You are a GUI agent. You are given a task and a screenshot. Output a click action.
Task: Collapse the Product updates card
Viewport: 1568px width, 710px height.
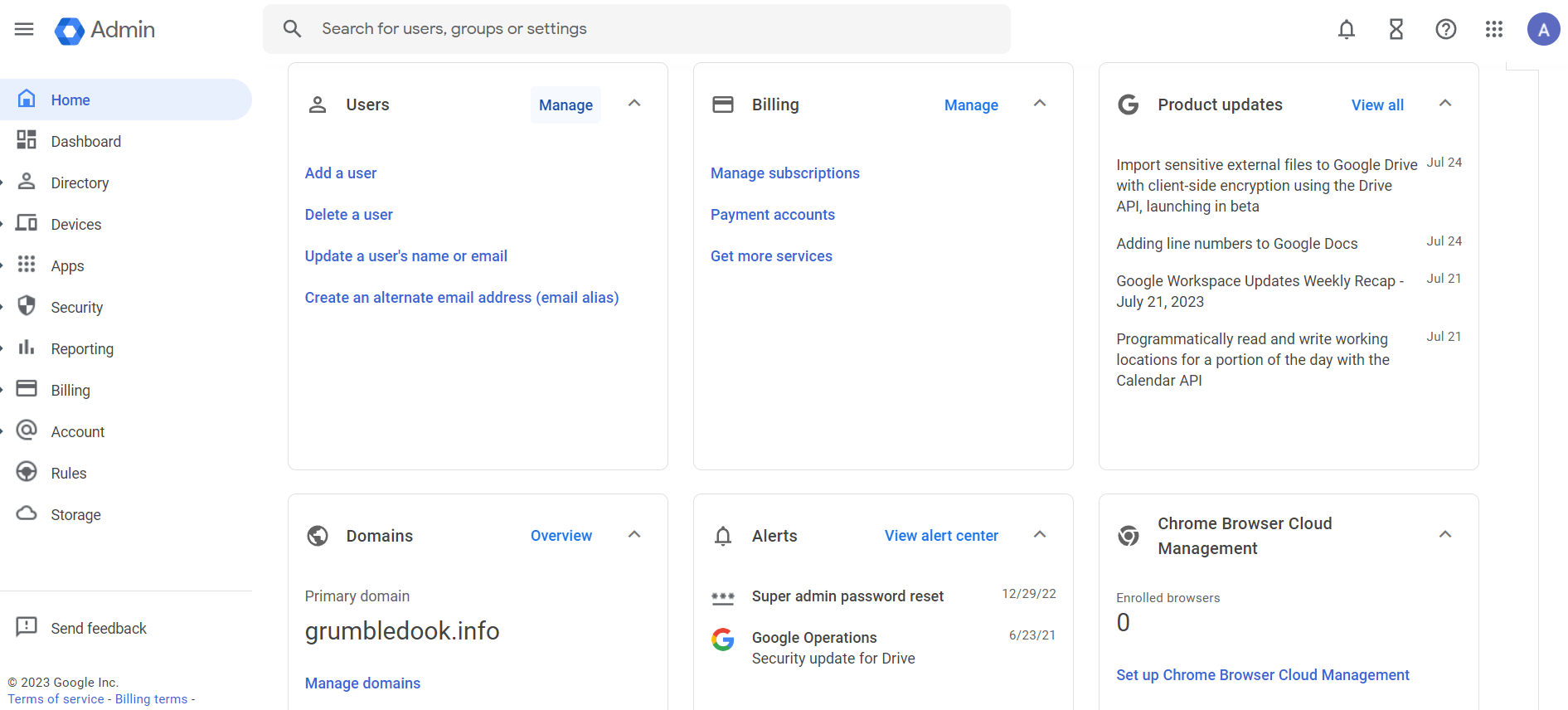(1445, 104)
